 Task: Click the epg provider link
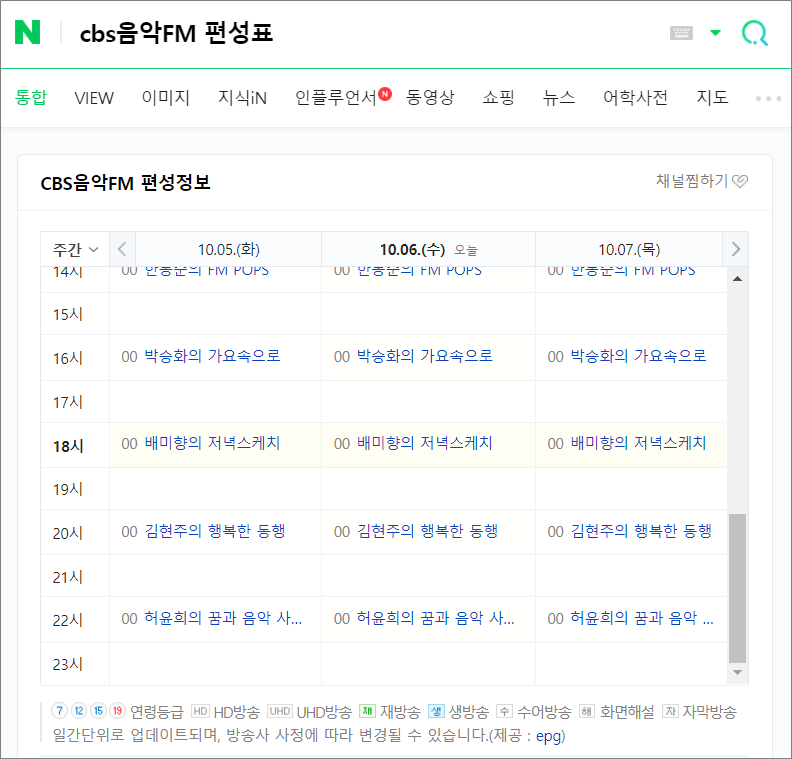[549, 736]
